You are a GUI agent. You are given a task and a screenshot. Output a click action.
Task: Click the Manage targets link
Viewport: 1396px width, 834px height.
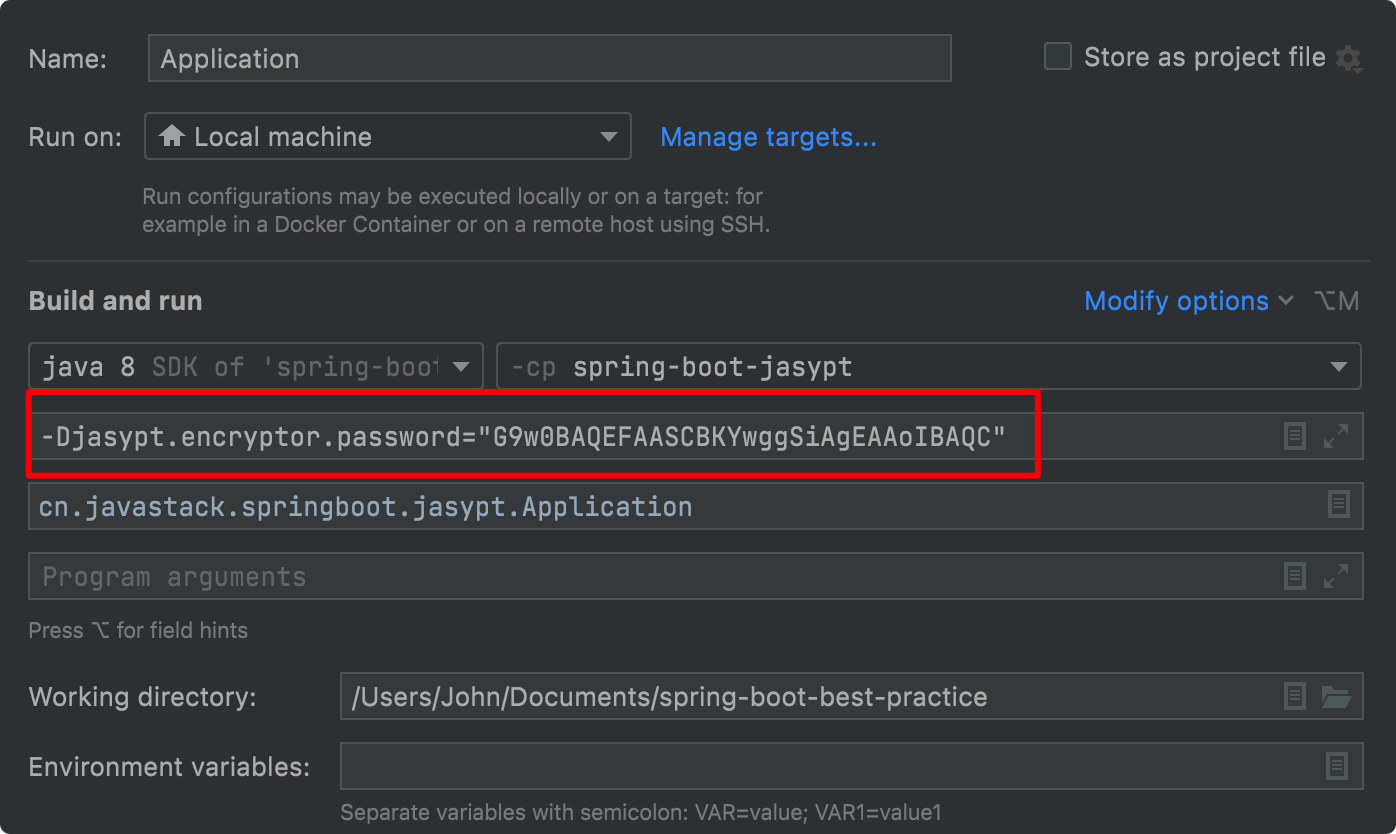click(768, 137)
